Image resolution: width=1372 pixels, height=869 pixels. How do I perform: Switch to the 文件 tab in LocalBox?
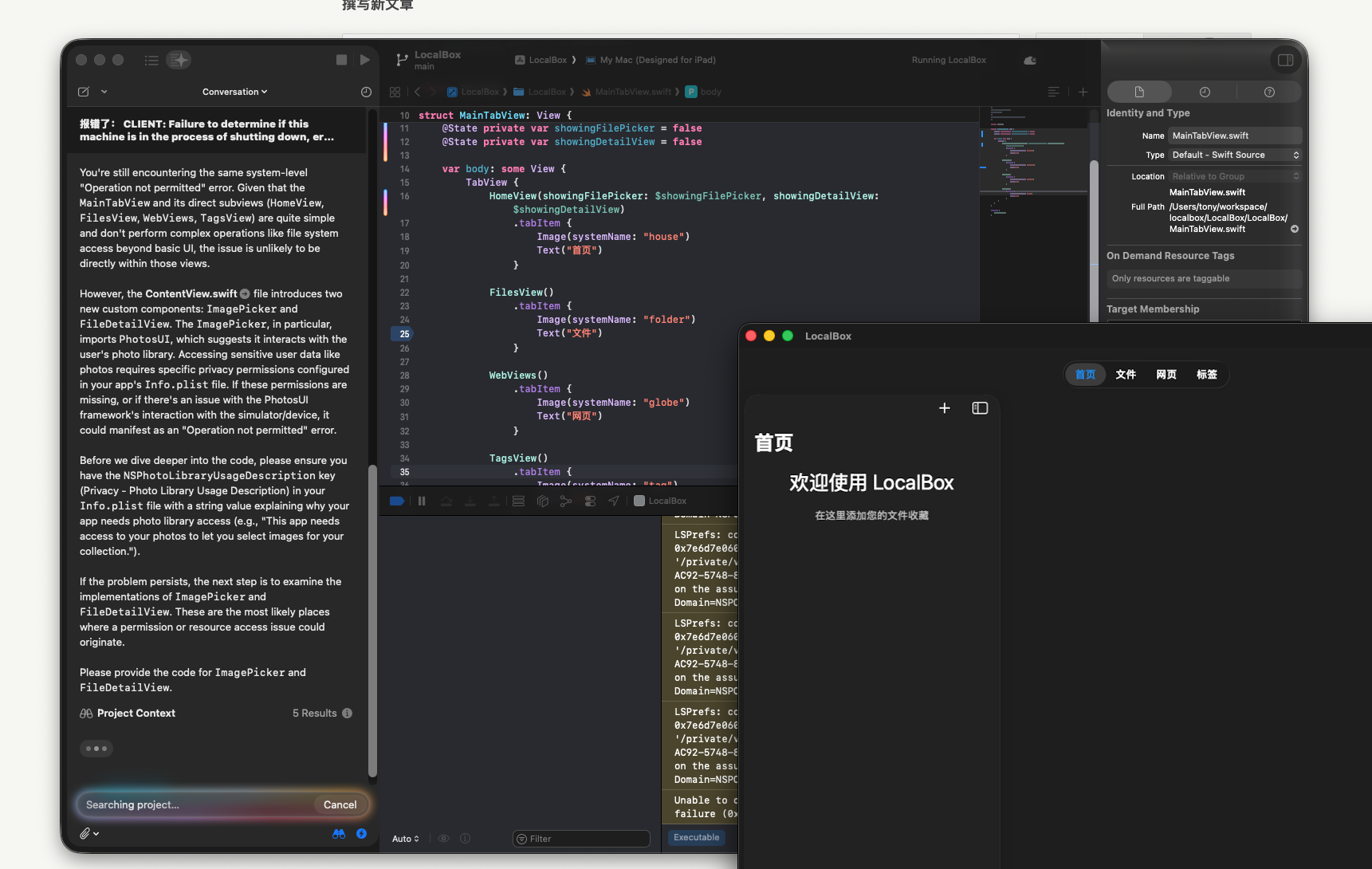pyautogui.click(x=1126, y=374)
